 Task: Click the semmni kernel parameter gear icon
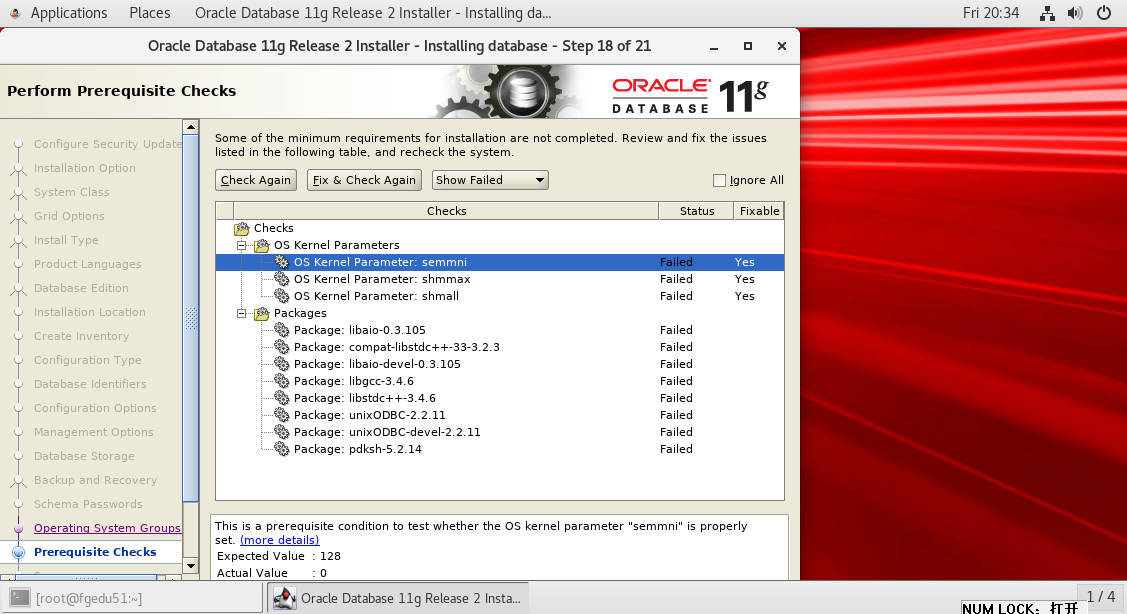point(282,262)
